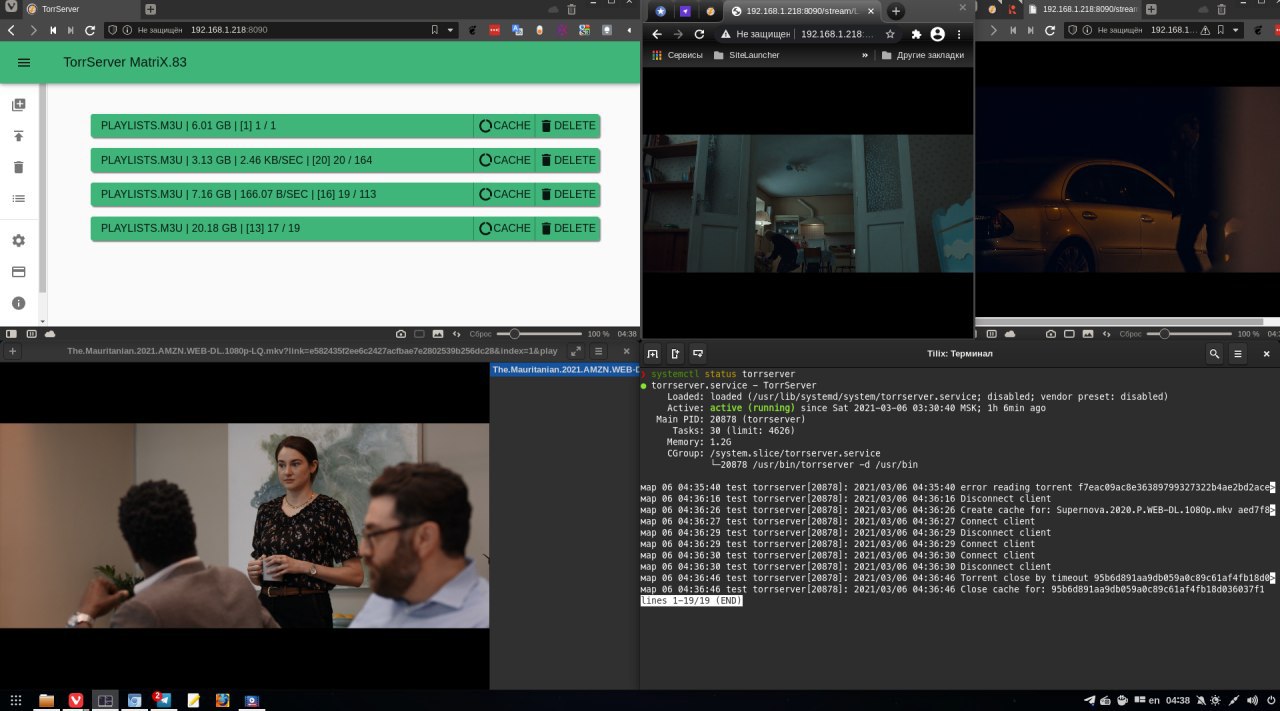The width and height of the screenshot is (1280, 711).
Task: Go back in the Chrome window
Action: [x=657, y=34]
